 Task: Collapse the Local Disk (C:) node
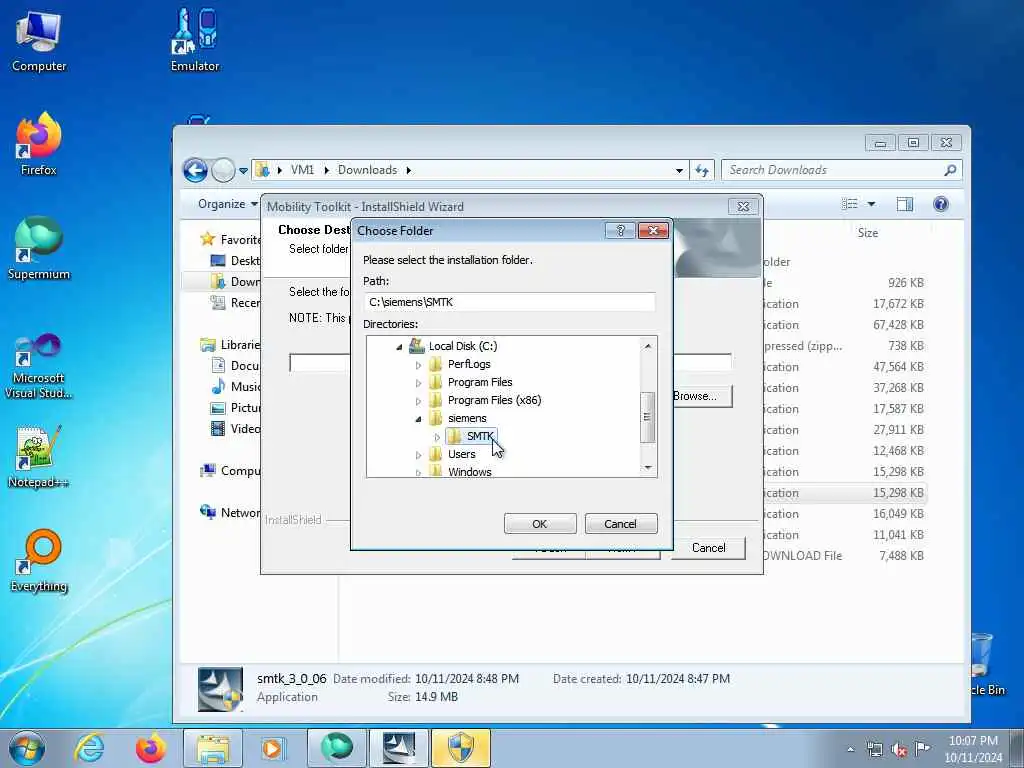(x=399, y=347)
